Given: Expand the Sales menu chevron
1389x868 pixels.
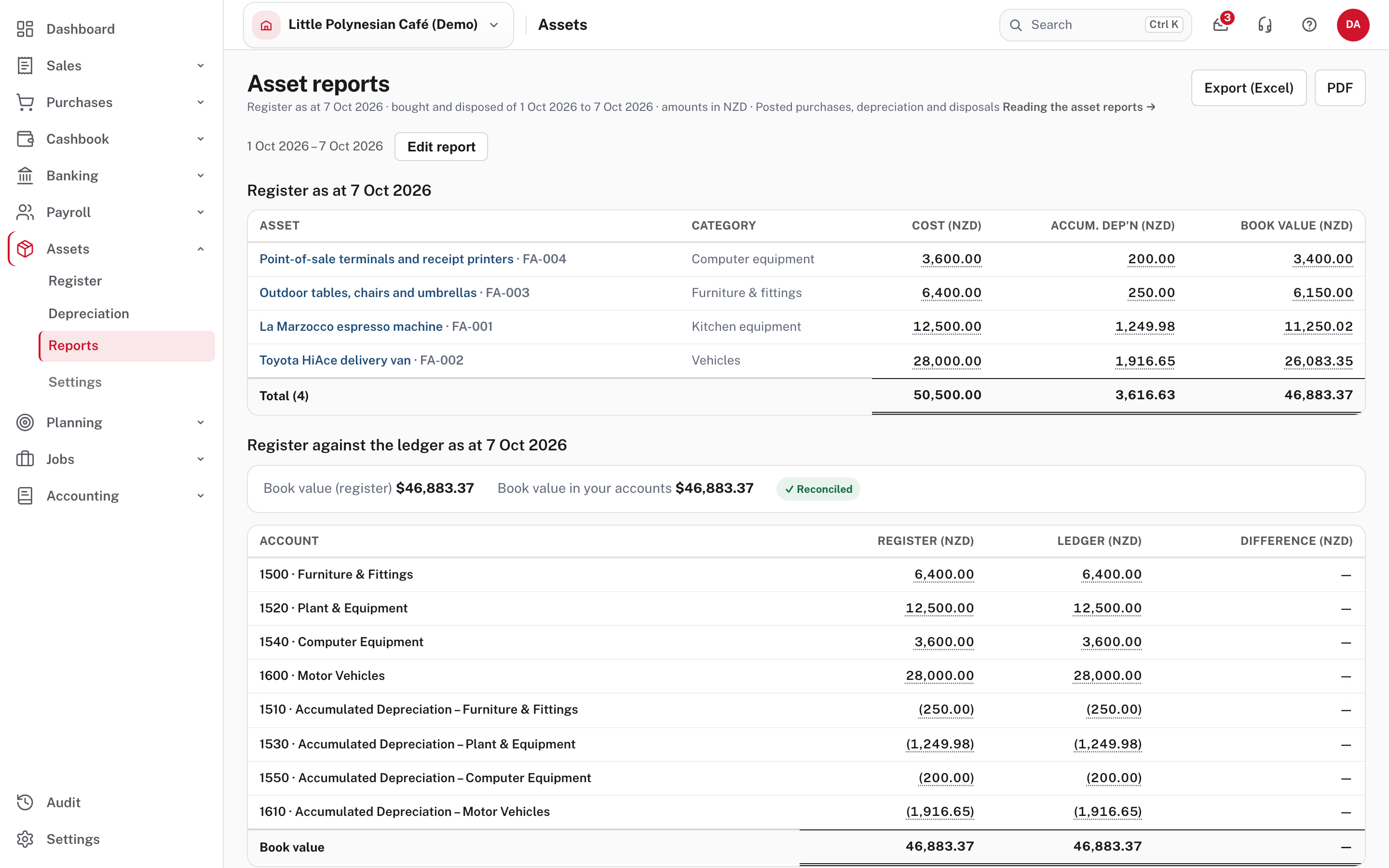Looking at the screenshot, I should point(200,66).
